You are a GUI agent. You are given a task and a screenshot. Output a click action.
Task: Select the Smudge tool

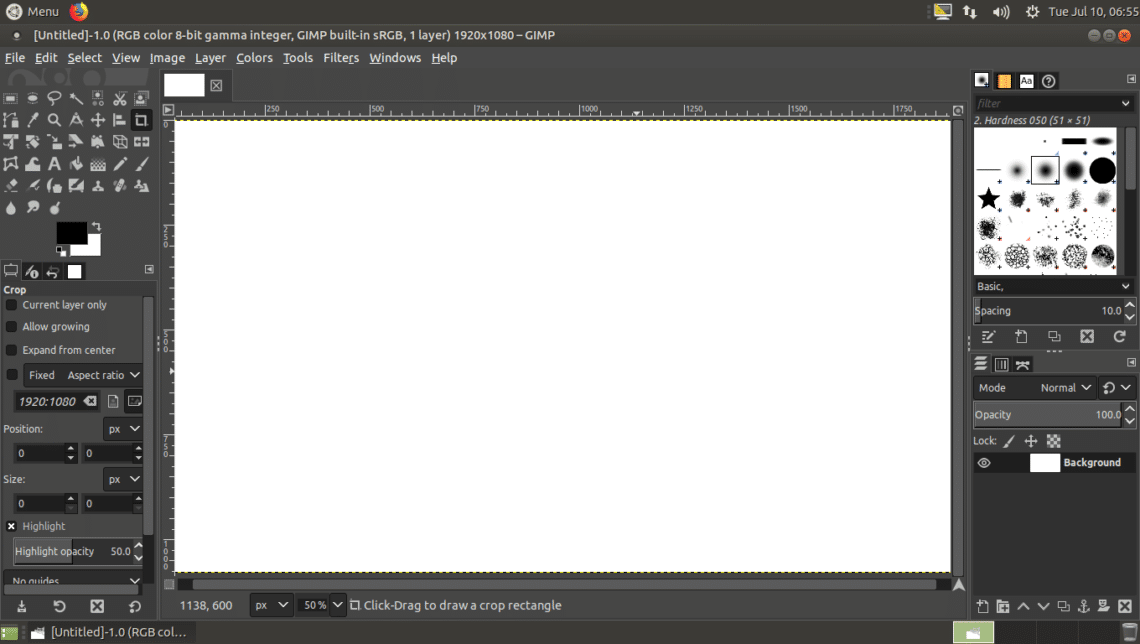point(33,208)
